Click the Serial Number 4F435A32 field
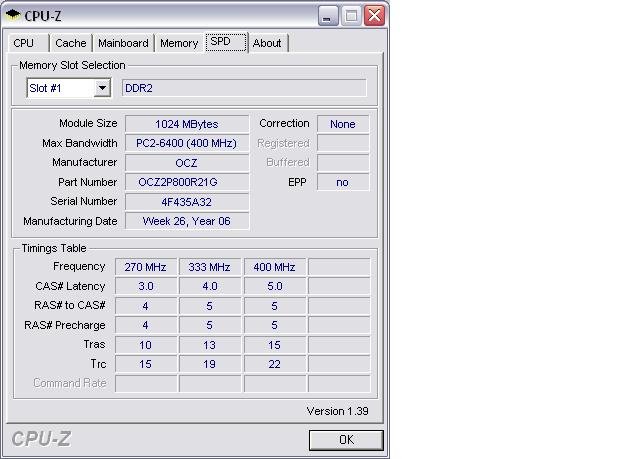This screenshot has height=459, width=640. coord(186,202)
